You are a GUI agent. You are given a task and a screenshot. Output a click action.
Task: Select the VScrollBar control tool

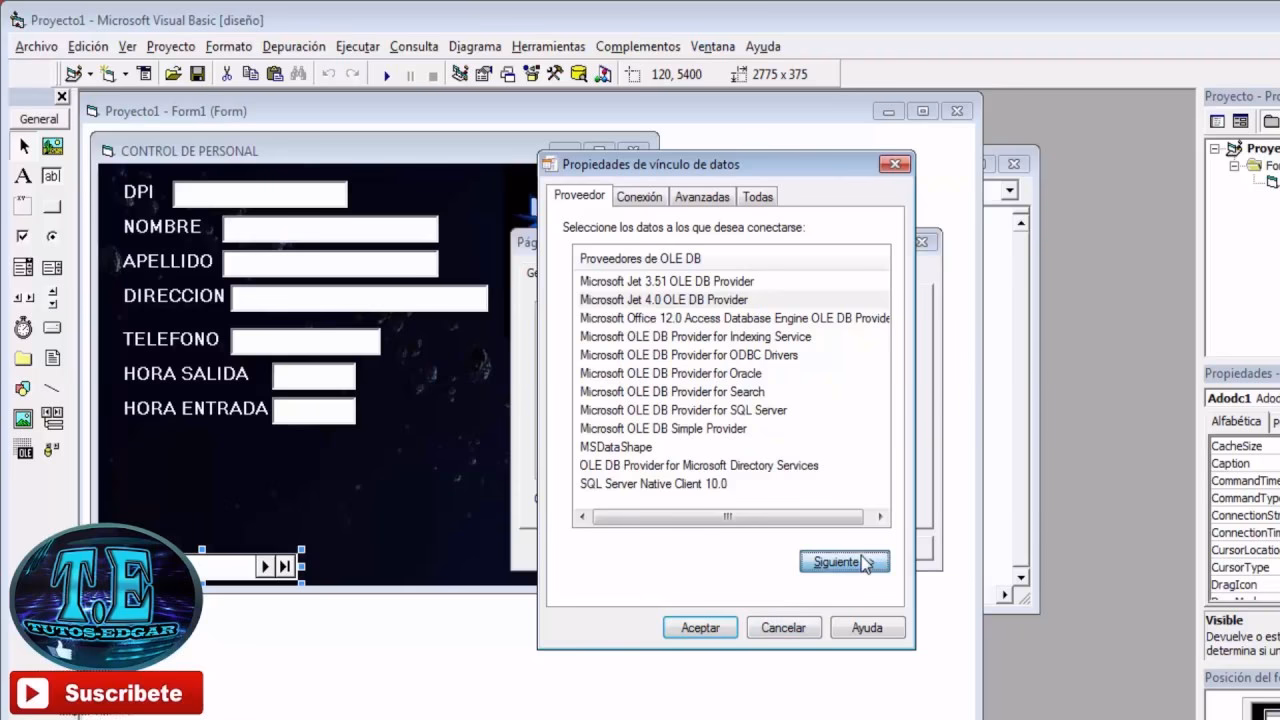coord(52,297)
